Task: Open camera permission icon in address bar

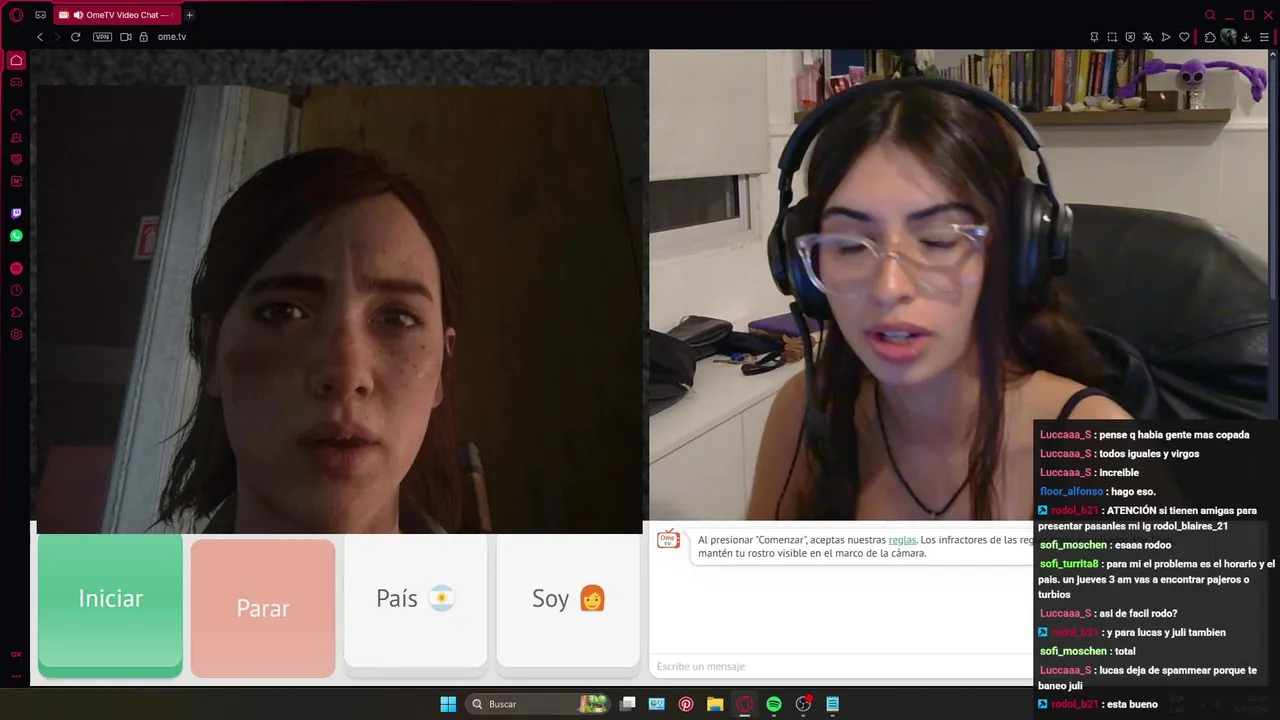Action: (x=126, y=37)
